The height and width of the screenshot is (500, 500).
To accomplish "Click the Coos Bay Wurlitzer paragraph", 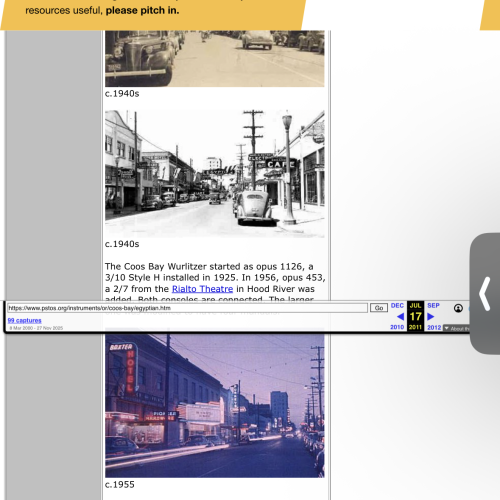I will (x=215, y=283).
